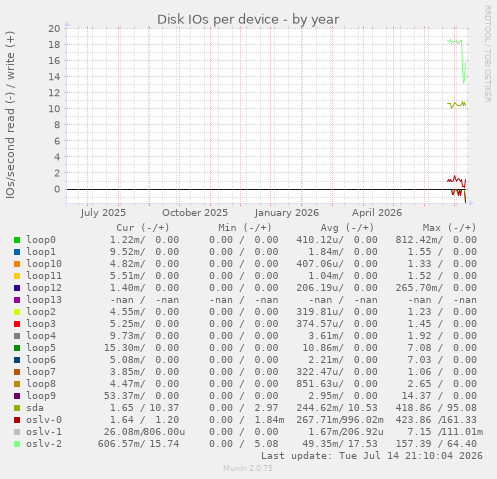Click the 'loop0' device name
The image size is (497, 479).
[x=41, y=240]
